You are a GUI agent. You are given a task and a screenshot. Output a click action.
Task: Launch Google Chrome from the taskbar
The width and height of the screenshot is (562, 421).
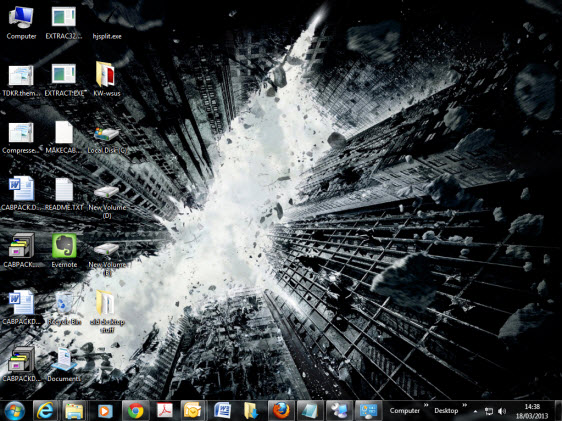pyautogui.click(x=135, y=411)
